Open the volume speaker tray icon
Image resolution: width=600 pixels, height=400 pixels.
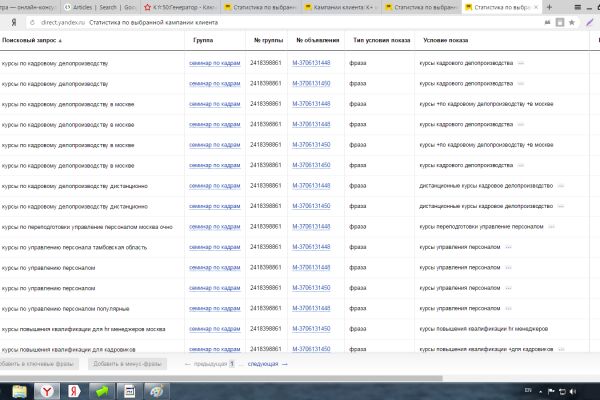click(573, 391)
